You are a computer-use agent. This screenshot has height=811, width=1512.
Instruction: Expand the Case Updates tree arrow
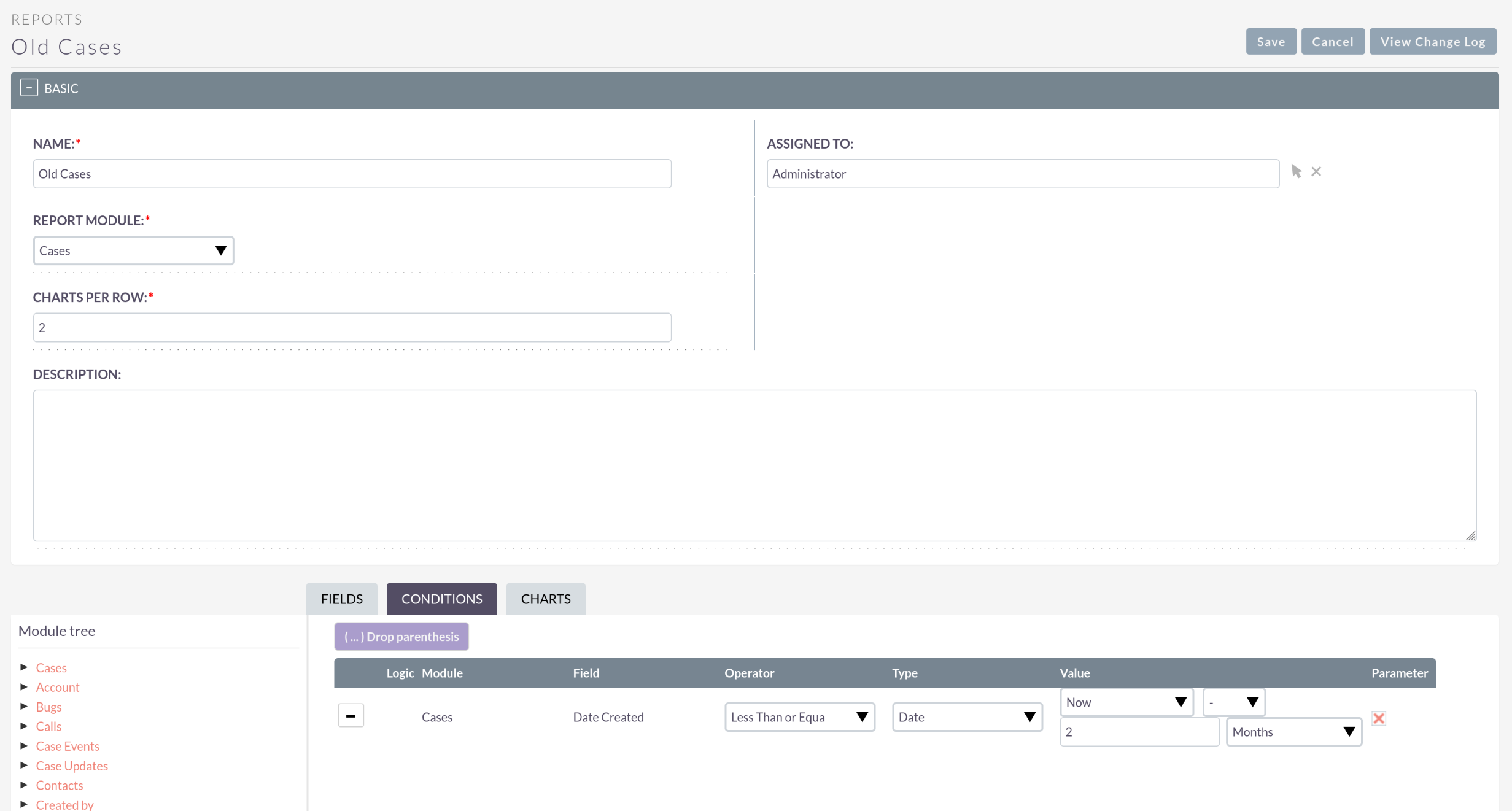pos(24,766)
